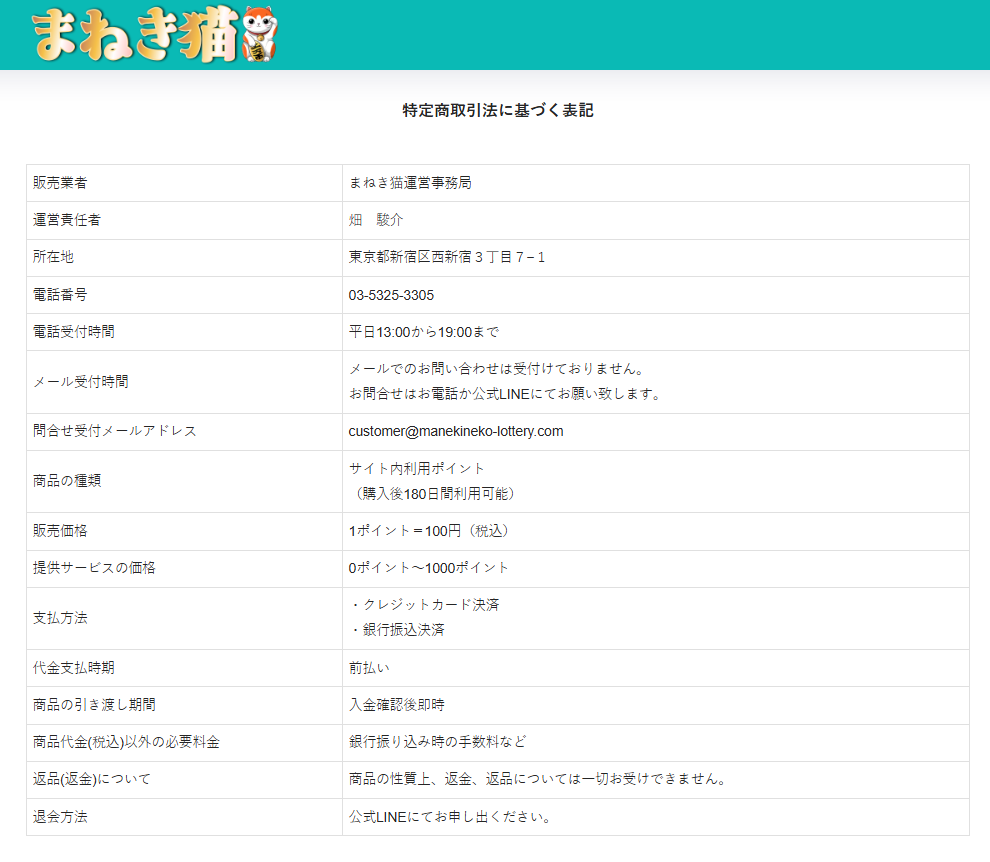Click the まねき猫運営事務局 cell

tap(410, 183)
